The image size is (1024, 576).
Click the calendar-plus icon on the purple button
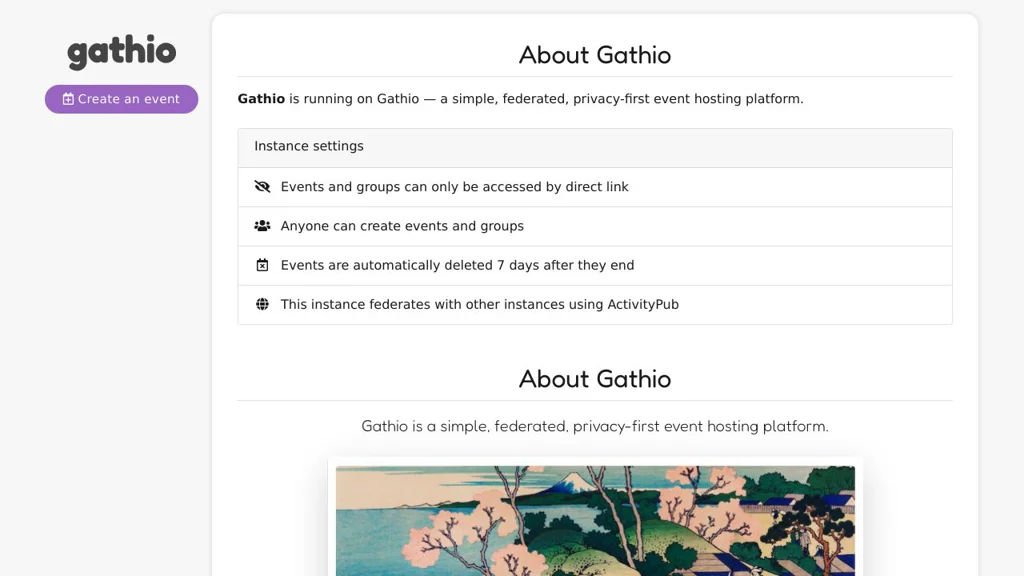[68, 99]
